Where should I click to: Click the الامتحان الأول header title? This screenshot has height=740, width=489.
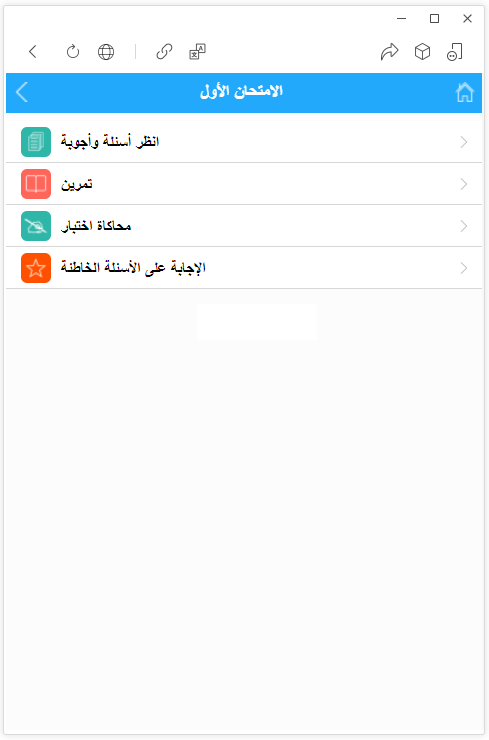(x=241, y=91)
